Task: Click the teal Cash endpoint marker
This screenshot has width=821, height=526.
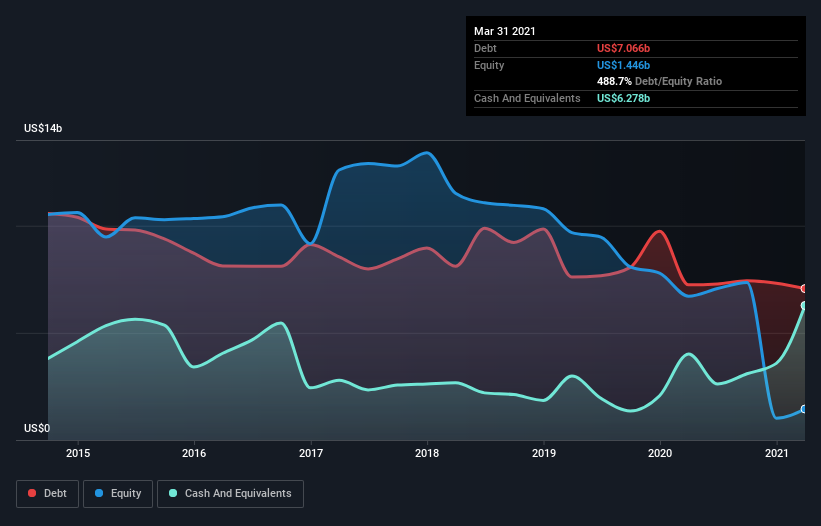Action: [804, 306]
